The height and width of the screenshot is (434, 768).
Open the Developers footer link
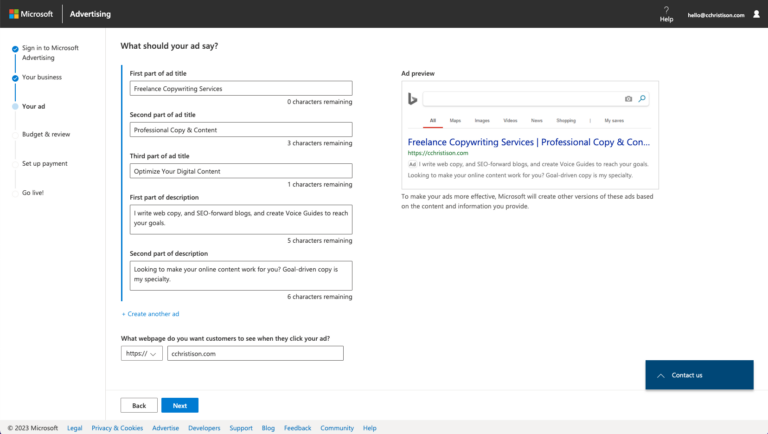coord(204,428)
